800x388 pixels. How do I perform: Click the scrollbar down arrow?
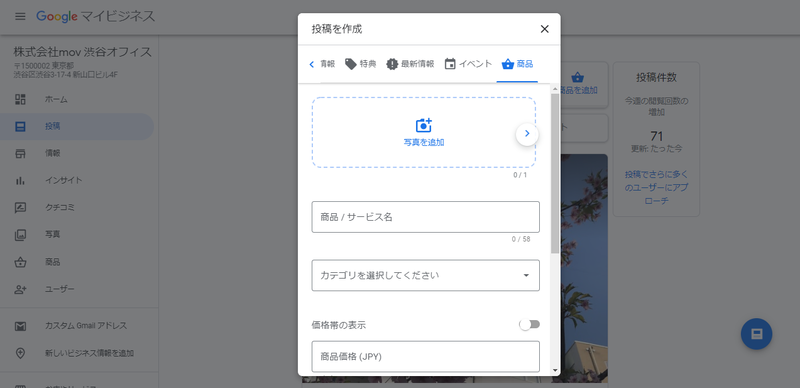[x=555, y=371]
